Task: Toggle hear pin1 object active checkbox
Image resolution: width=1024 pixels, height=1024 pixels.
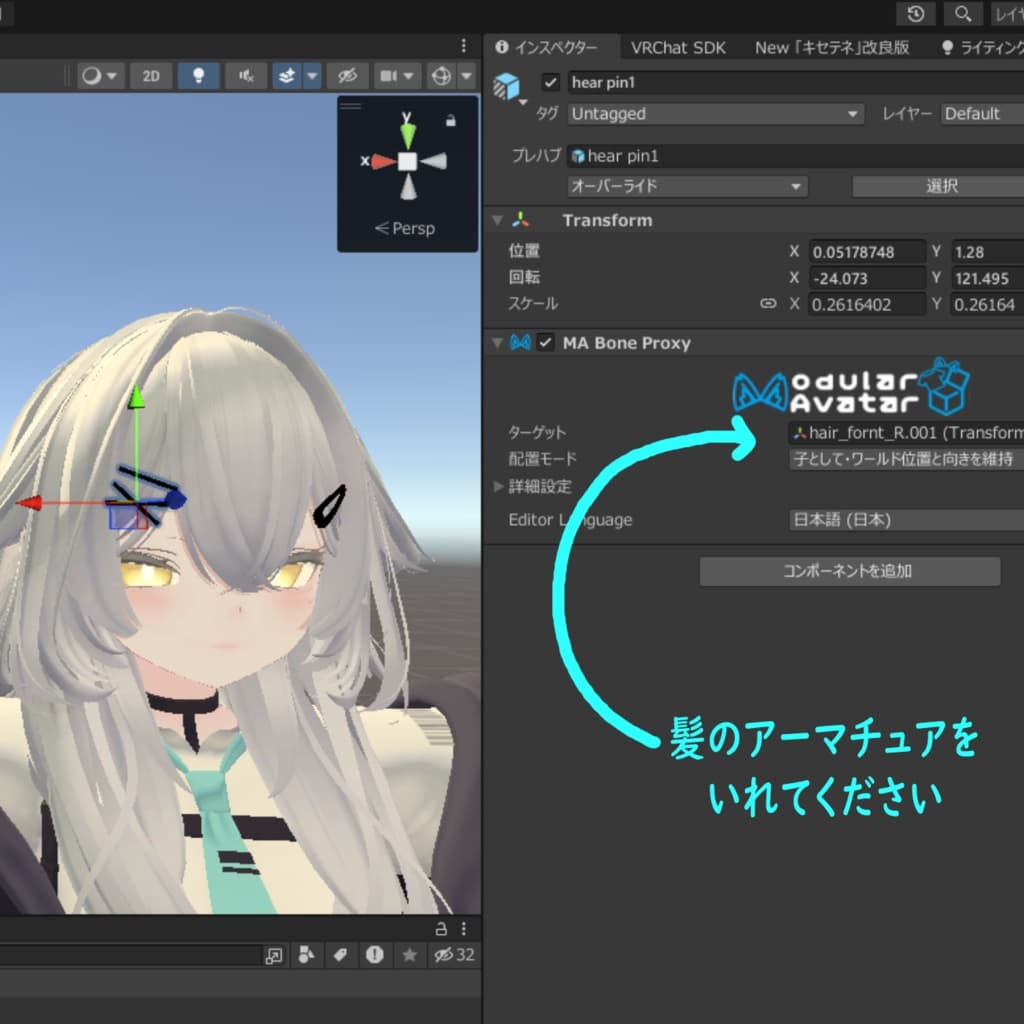Action: tap(550, 82)
